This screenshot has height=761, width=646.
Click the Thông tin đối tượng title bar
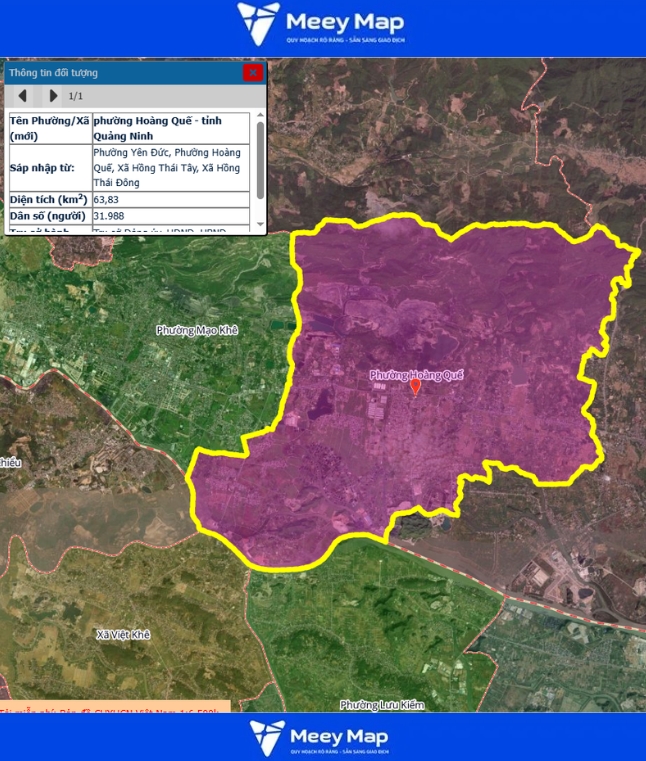[120, 72]
